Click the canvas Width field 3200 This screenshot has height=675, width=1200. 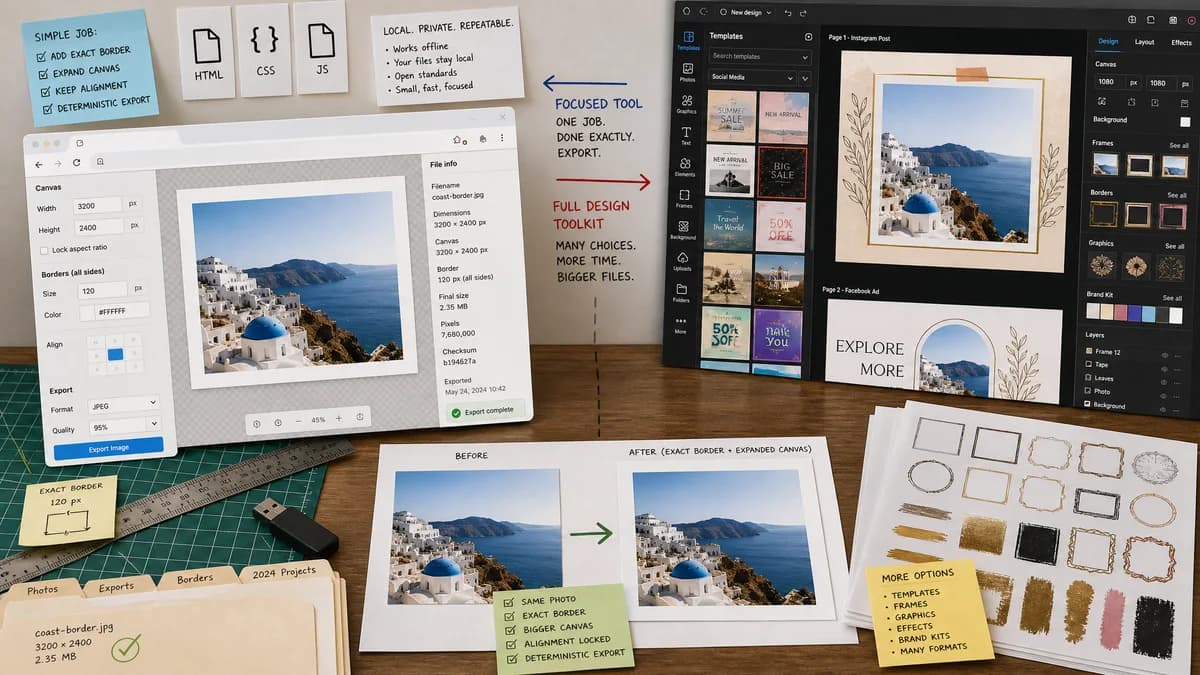[97, 207]
